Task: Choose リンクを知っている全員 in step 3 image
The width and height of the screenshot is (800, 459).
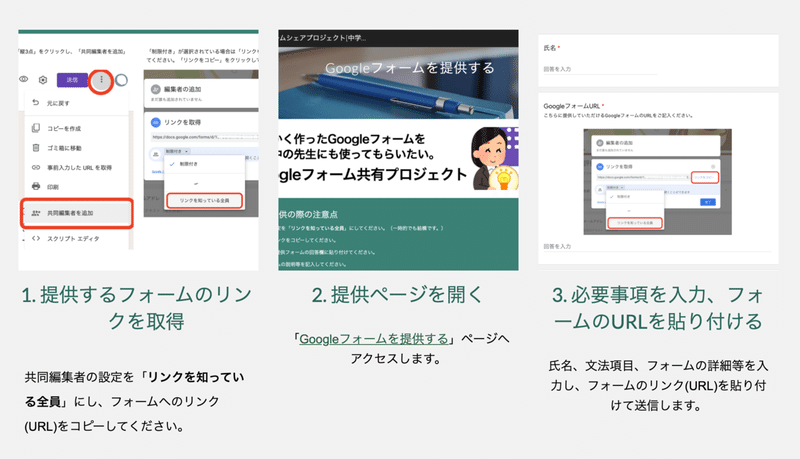Action: pyautogui.click(x=635, y=223)
